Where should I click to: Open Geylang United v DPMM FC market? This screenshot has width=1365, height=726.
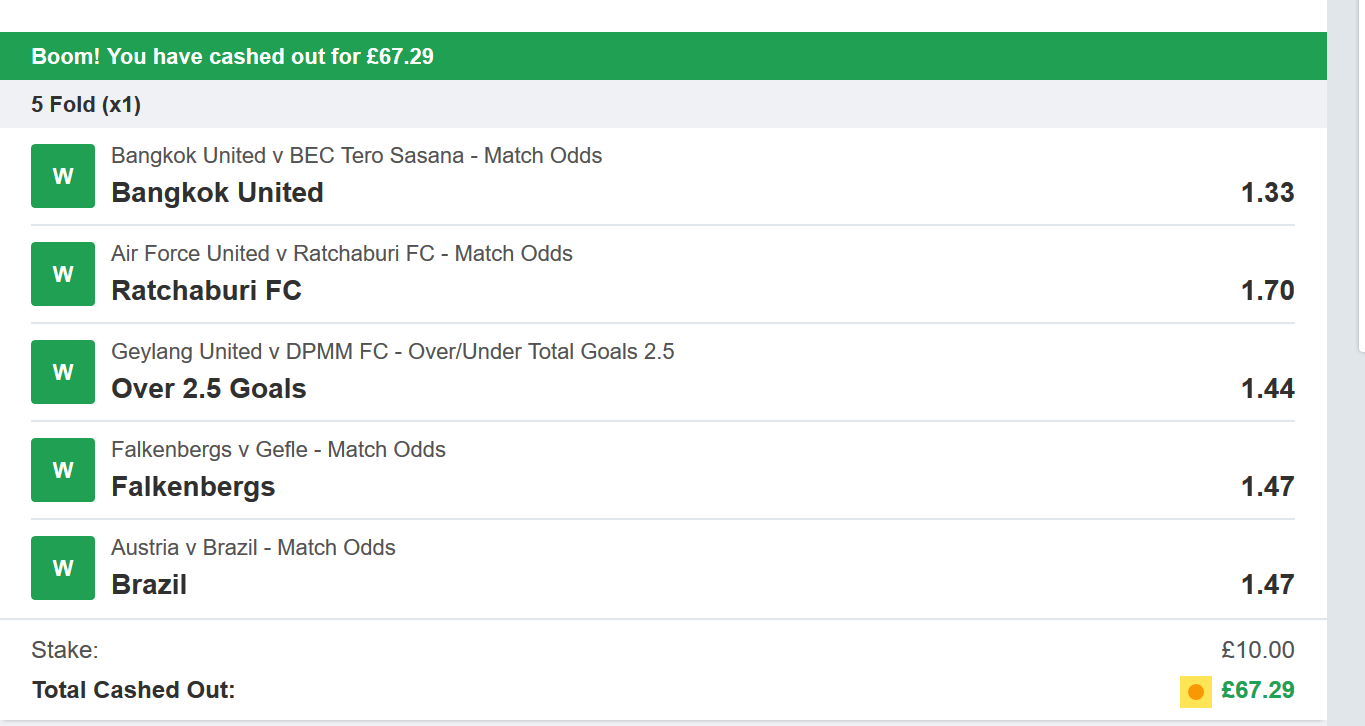[392, 351]
